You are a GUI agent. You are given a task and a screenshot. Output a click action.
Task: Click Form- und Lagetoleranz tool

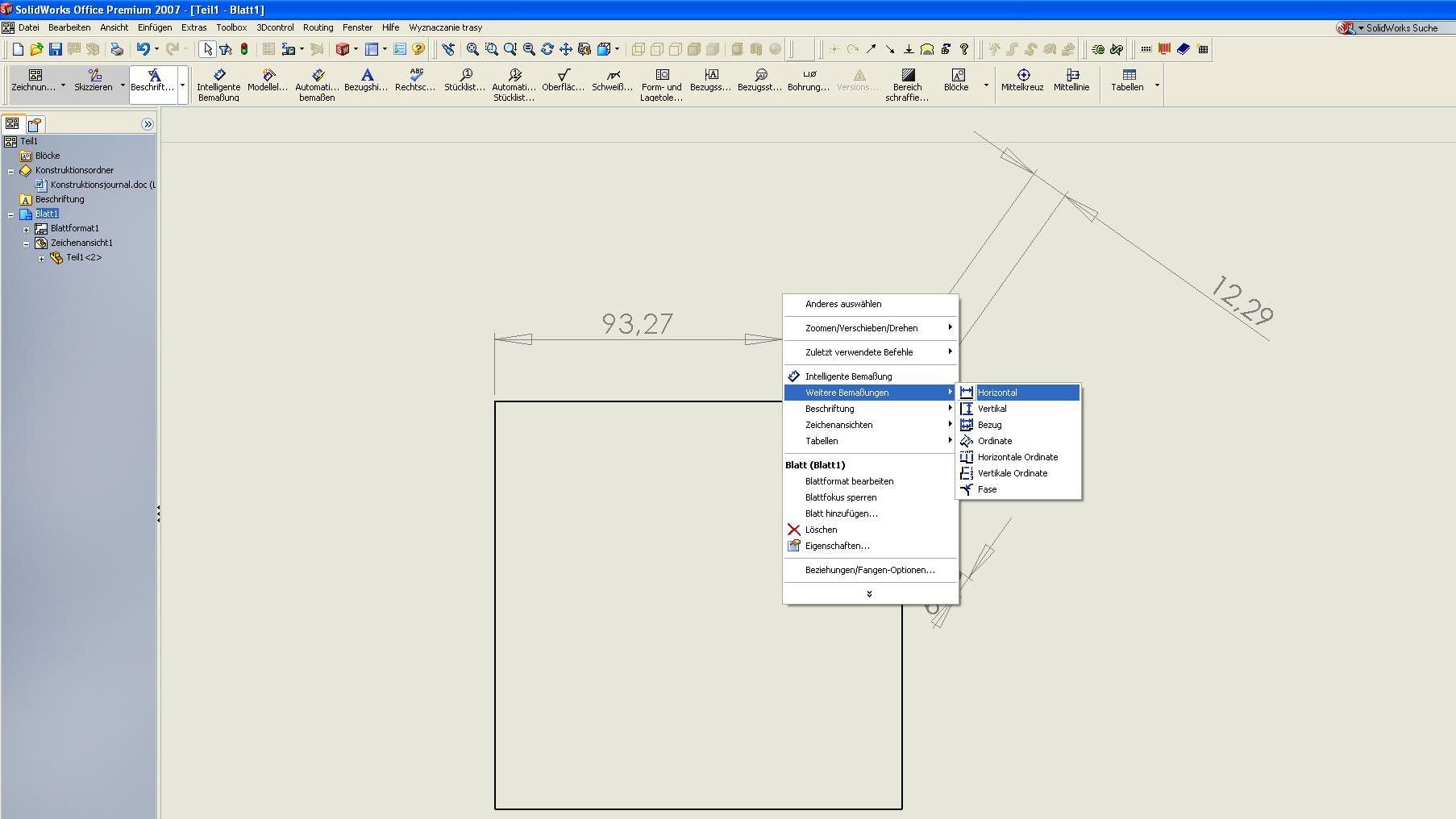(662, 85)
